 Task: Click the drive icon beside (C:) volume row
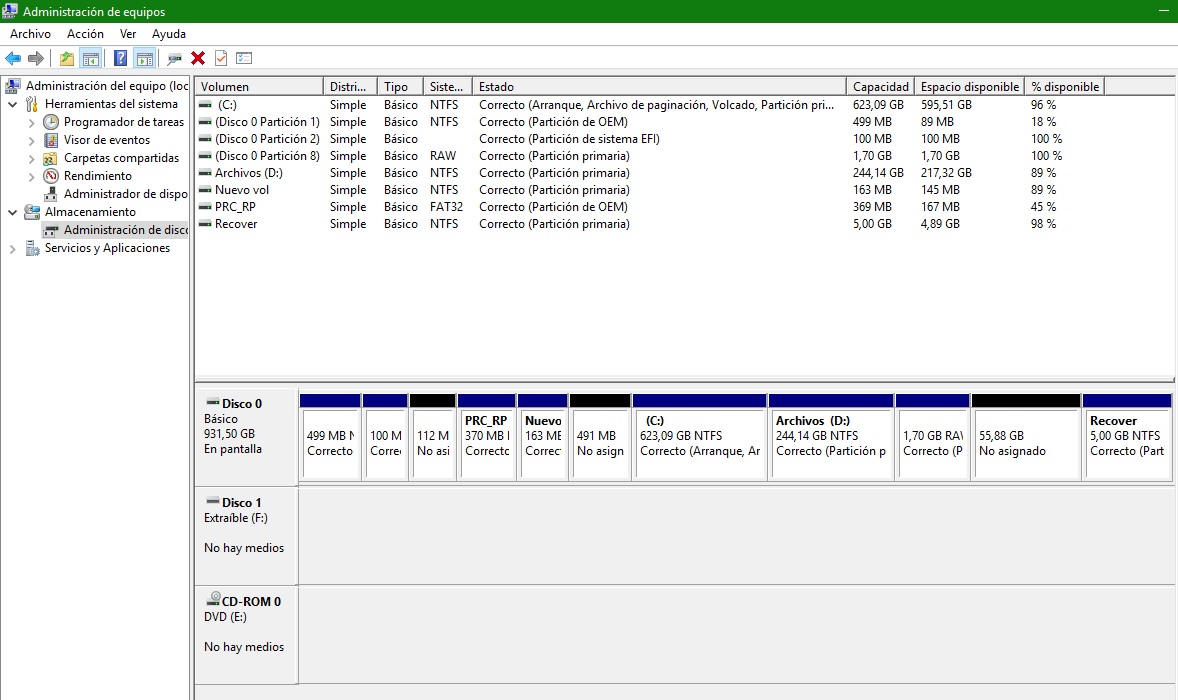pyautogui.click(x=205, y=105)
